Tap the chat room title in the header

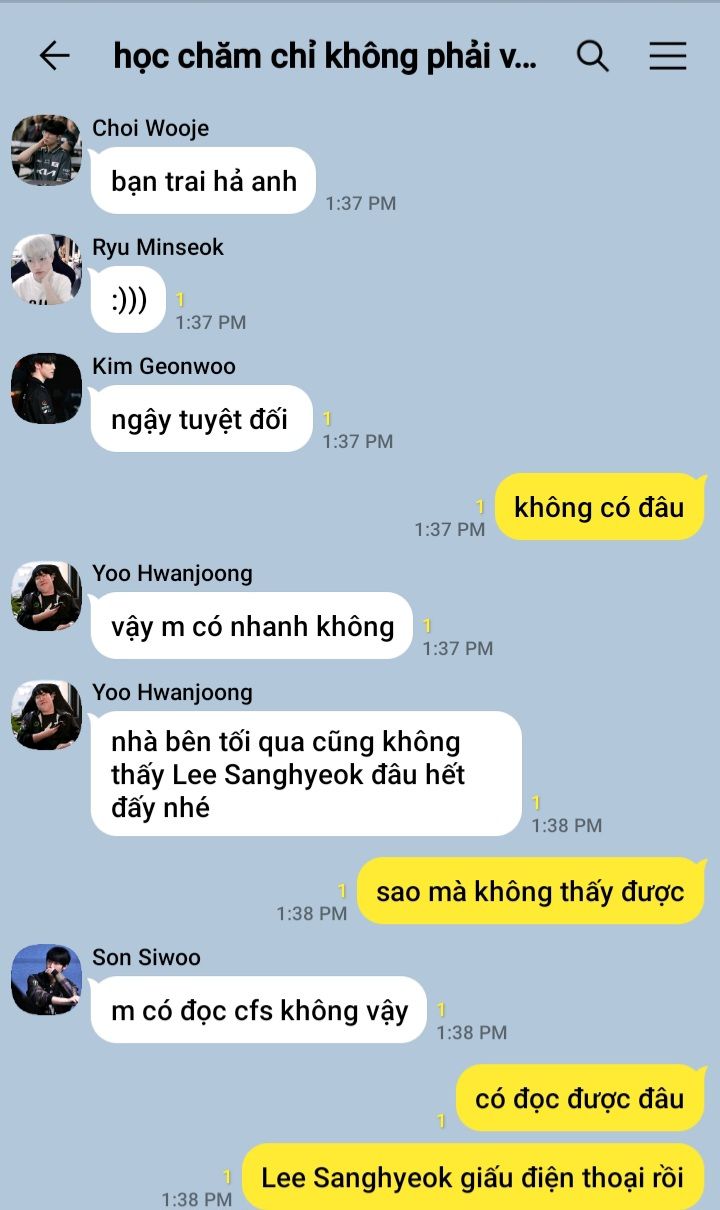tap(325, 57)
